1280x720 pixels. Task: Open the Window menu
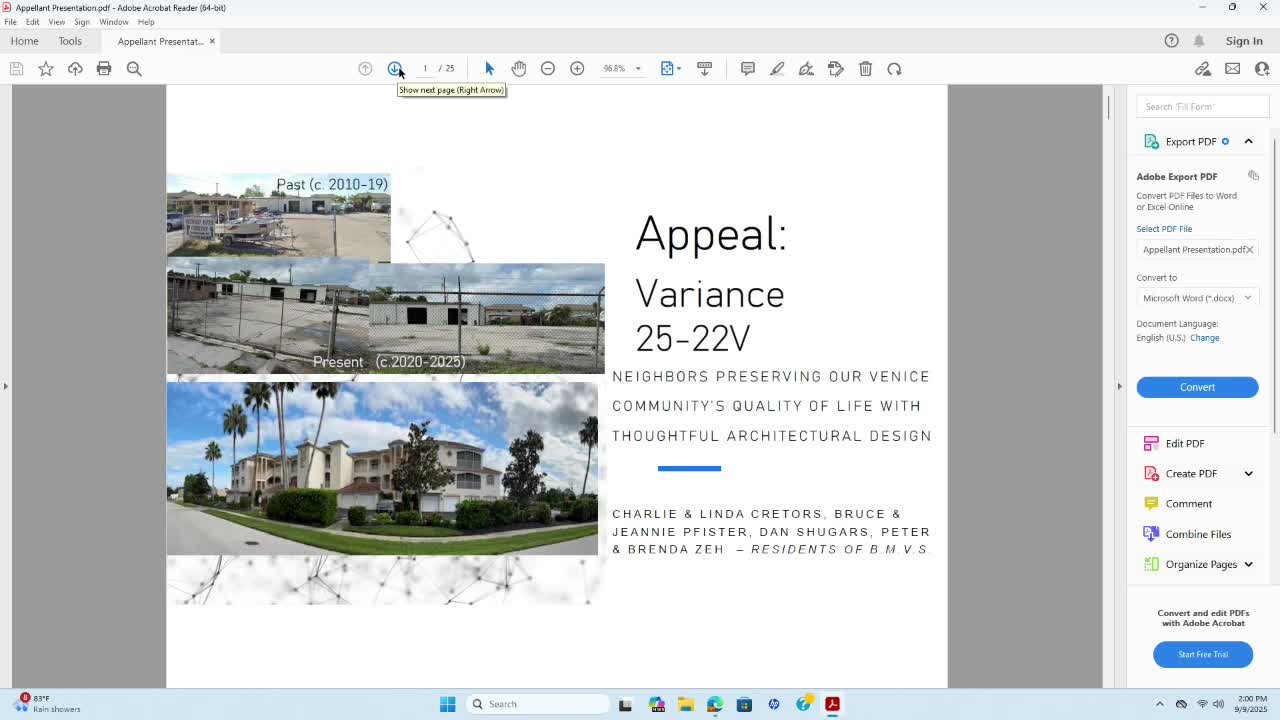[x=114, y=22]
